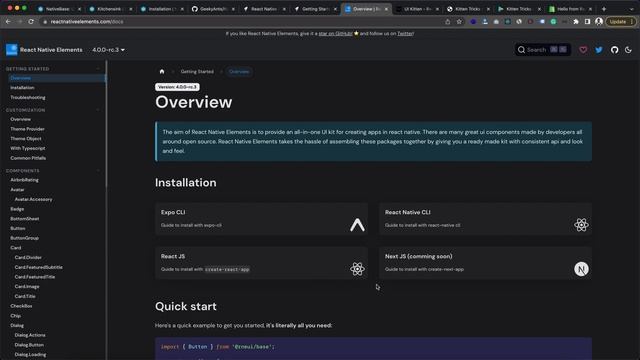Image resolution: width=640 pixels, height=360 pixels.
Task: Open a new tab with plus icon
Action: 604,9
